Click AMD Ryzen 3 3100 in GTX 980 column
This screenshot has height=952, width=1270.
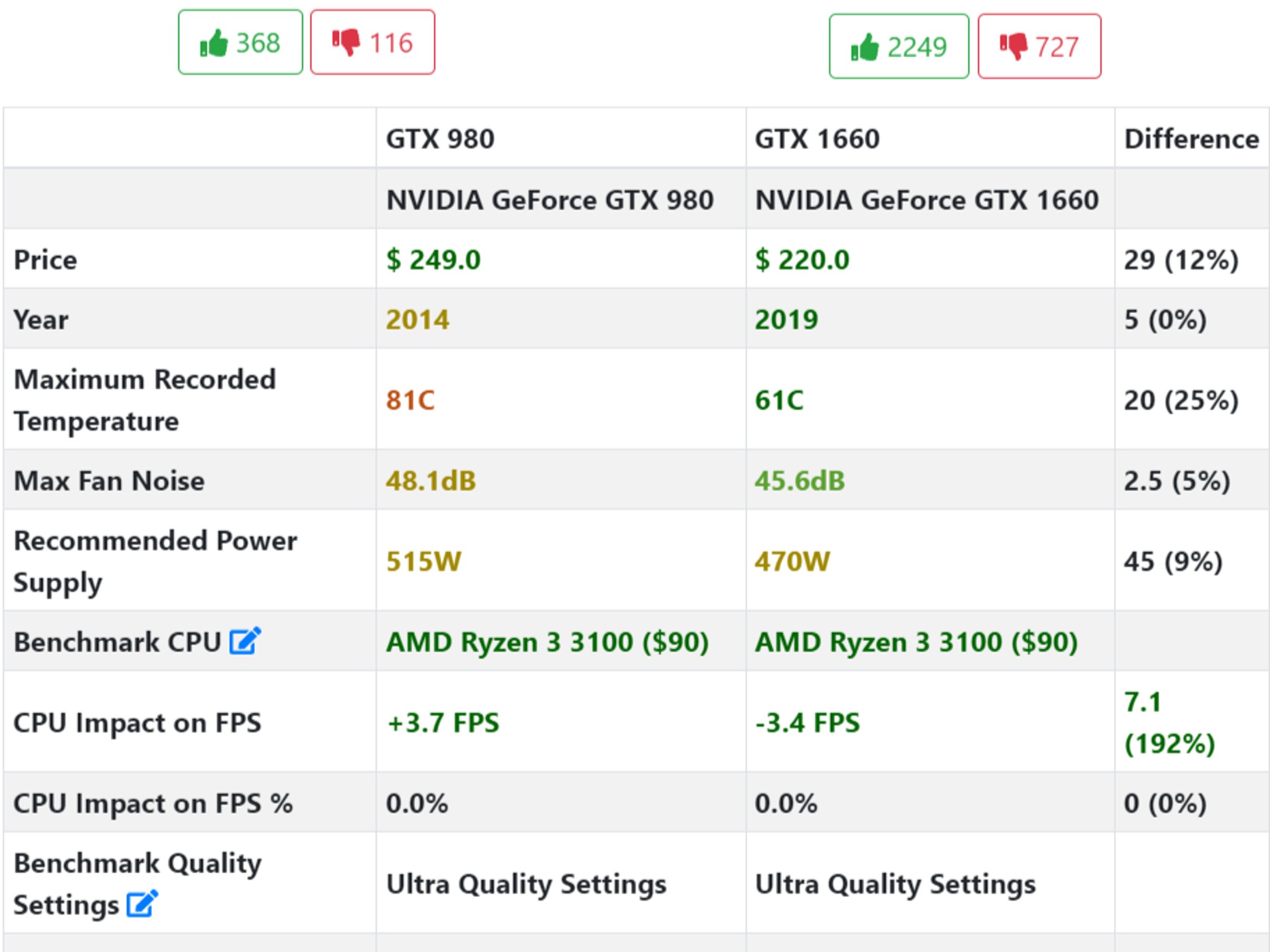click(x=547, y=641)
